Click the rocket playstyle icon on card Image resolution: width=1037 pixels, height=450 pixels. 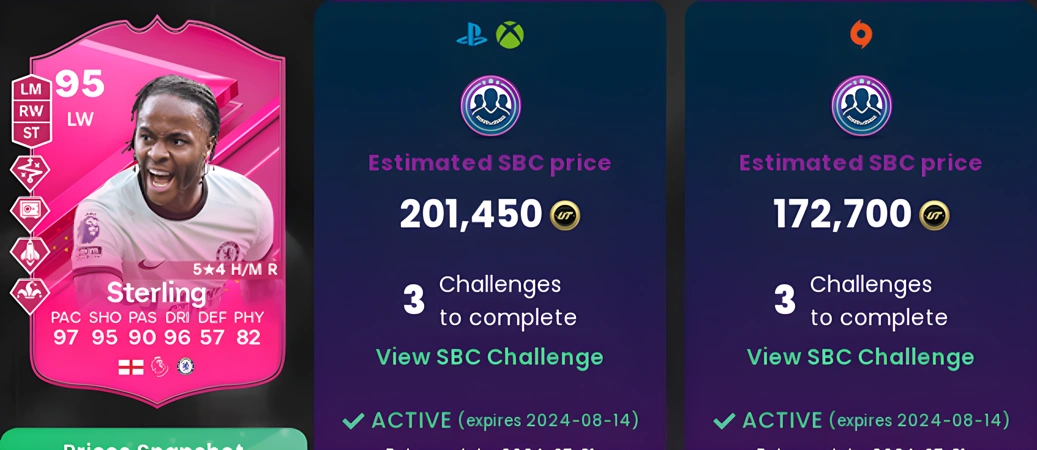click(30, 255)
